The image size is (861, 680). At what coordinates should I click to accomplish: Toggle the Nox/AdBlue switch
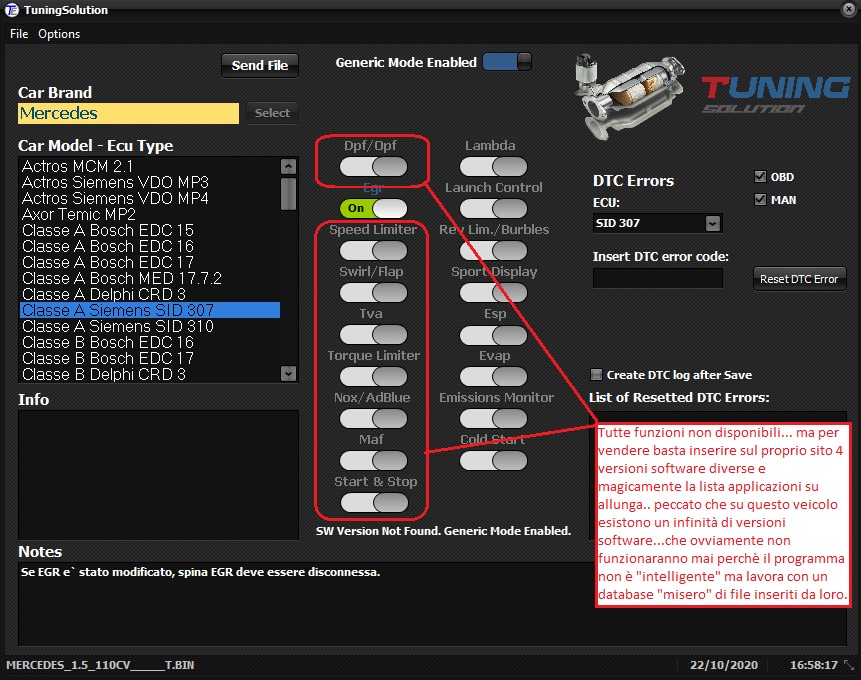coord(373,419)
